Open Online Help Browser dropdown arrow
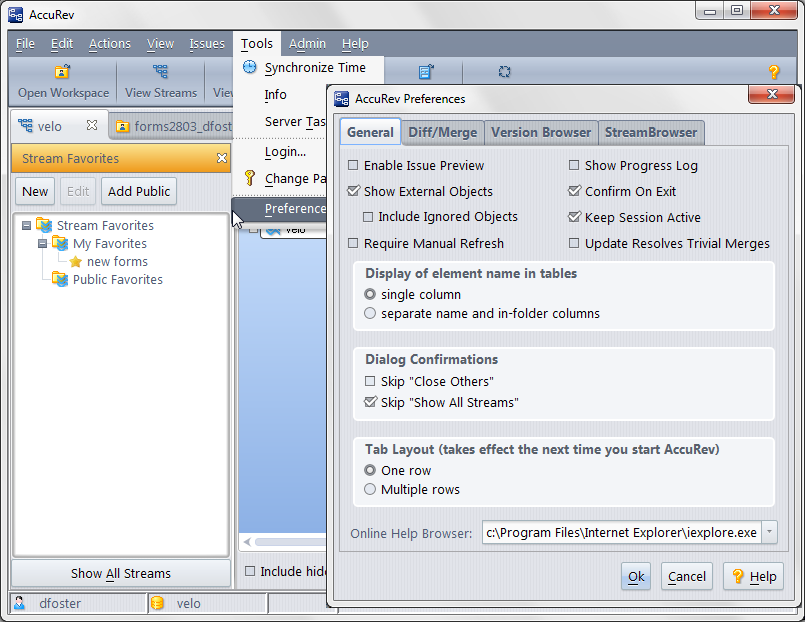 [769, 533]
